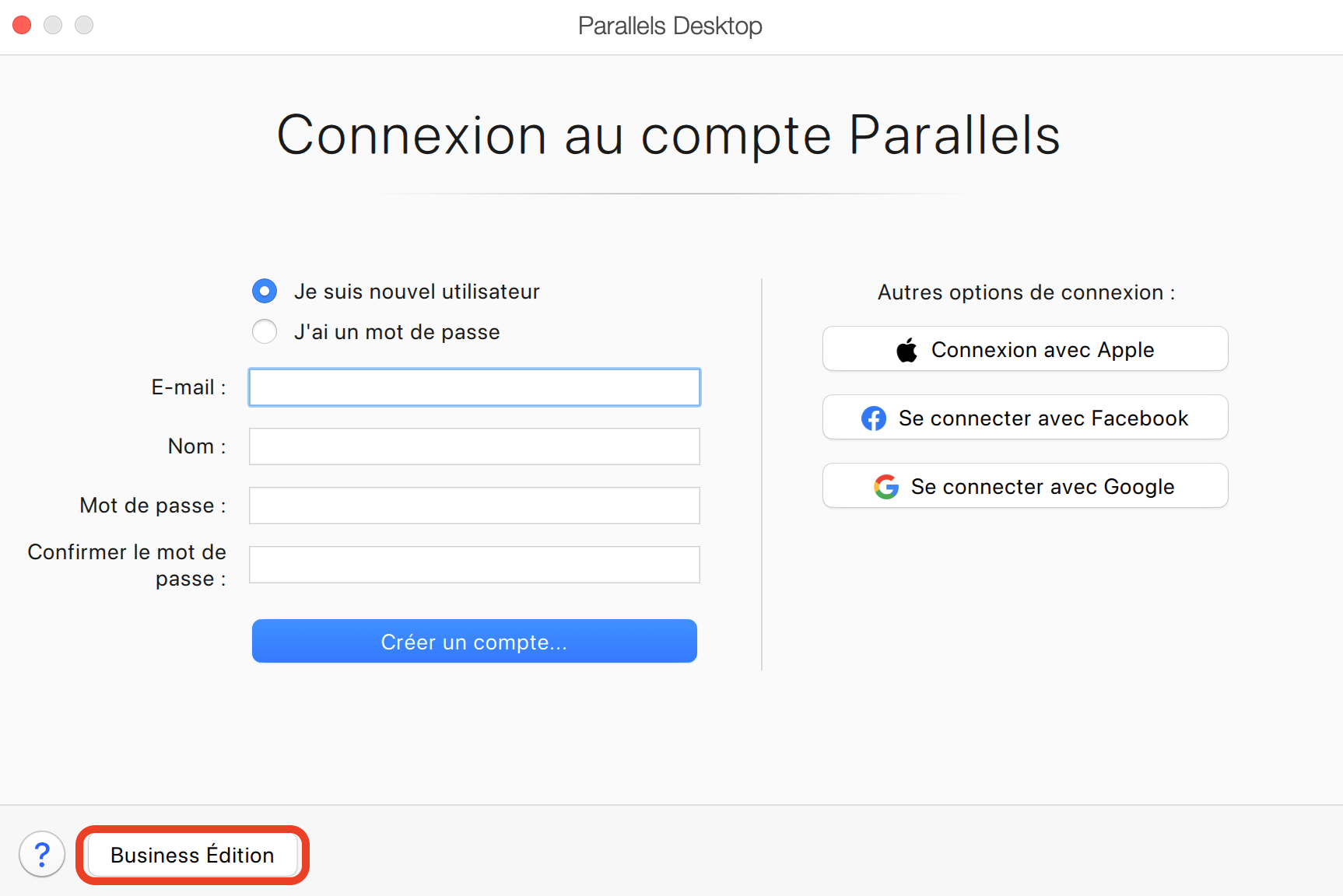The height and width of the screenshot is (896, 1343).
Task: Click the Apple logo icon
Action: click(906, 350)
